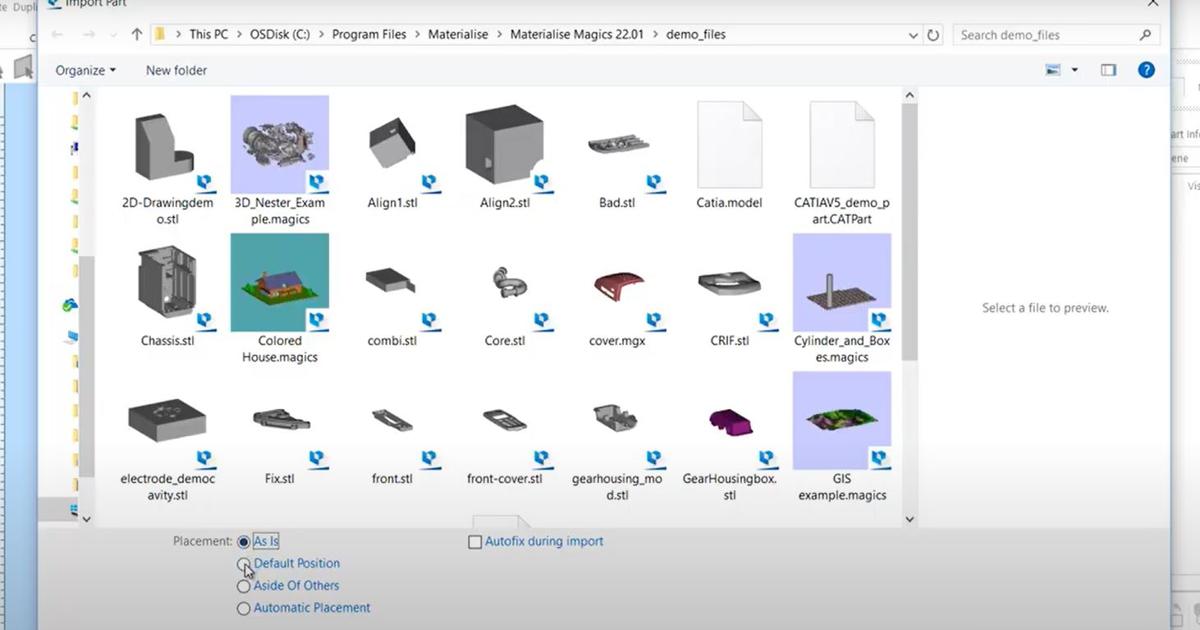Screen dimensions: 1200x630
Task: Click the New folder button
Action: tap(176, 70)
